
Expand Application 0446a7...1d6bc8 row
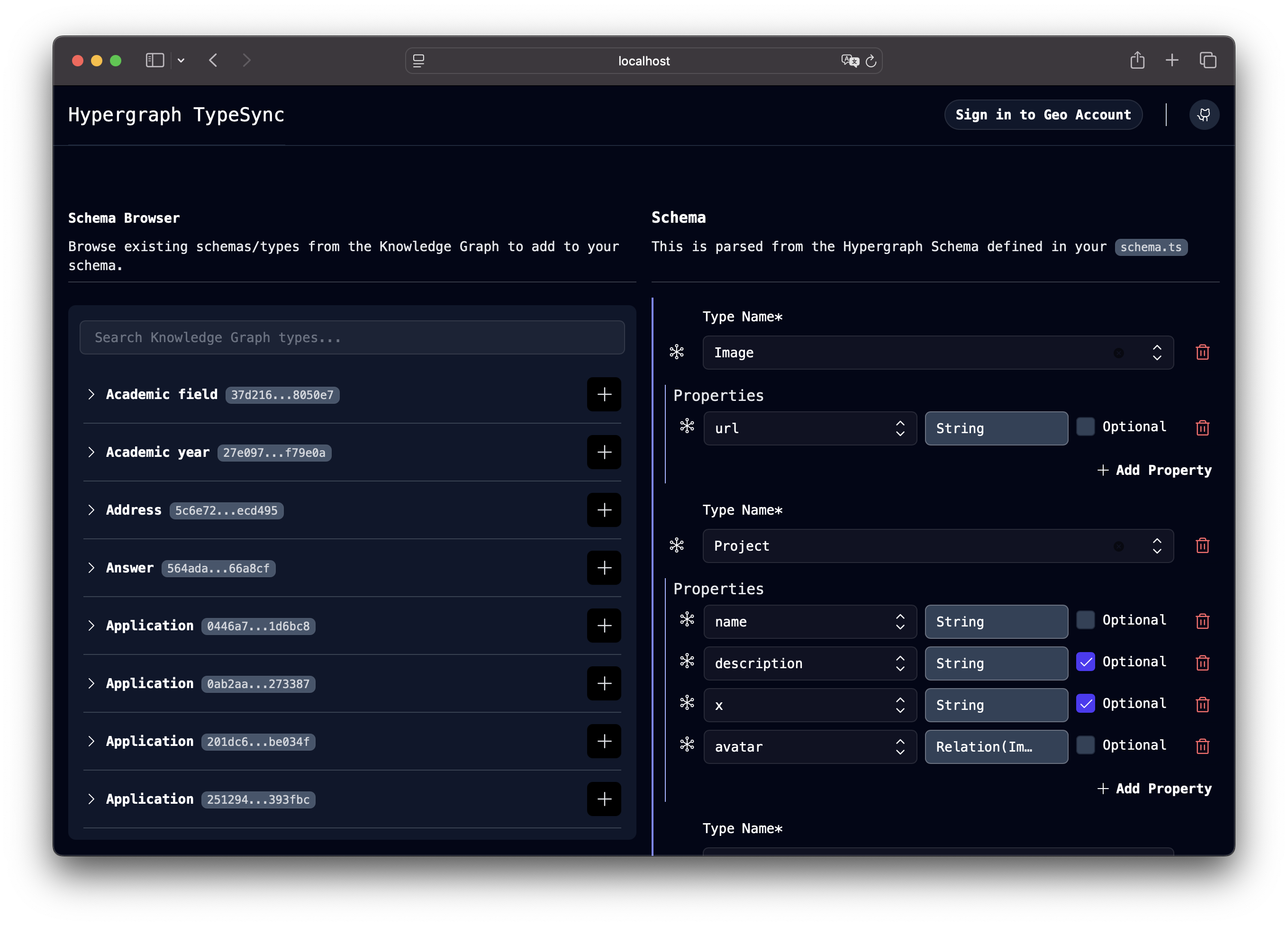point(91,626)
